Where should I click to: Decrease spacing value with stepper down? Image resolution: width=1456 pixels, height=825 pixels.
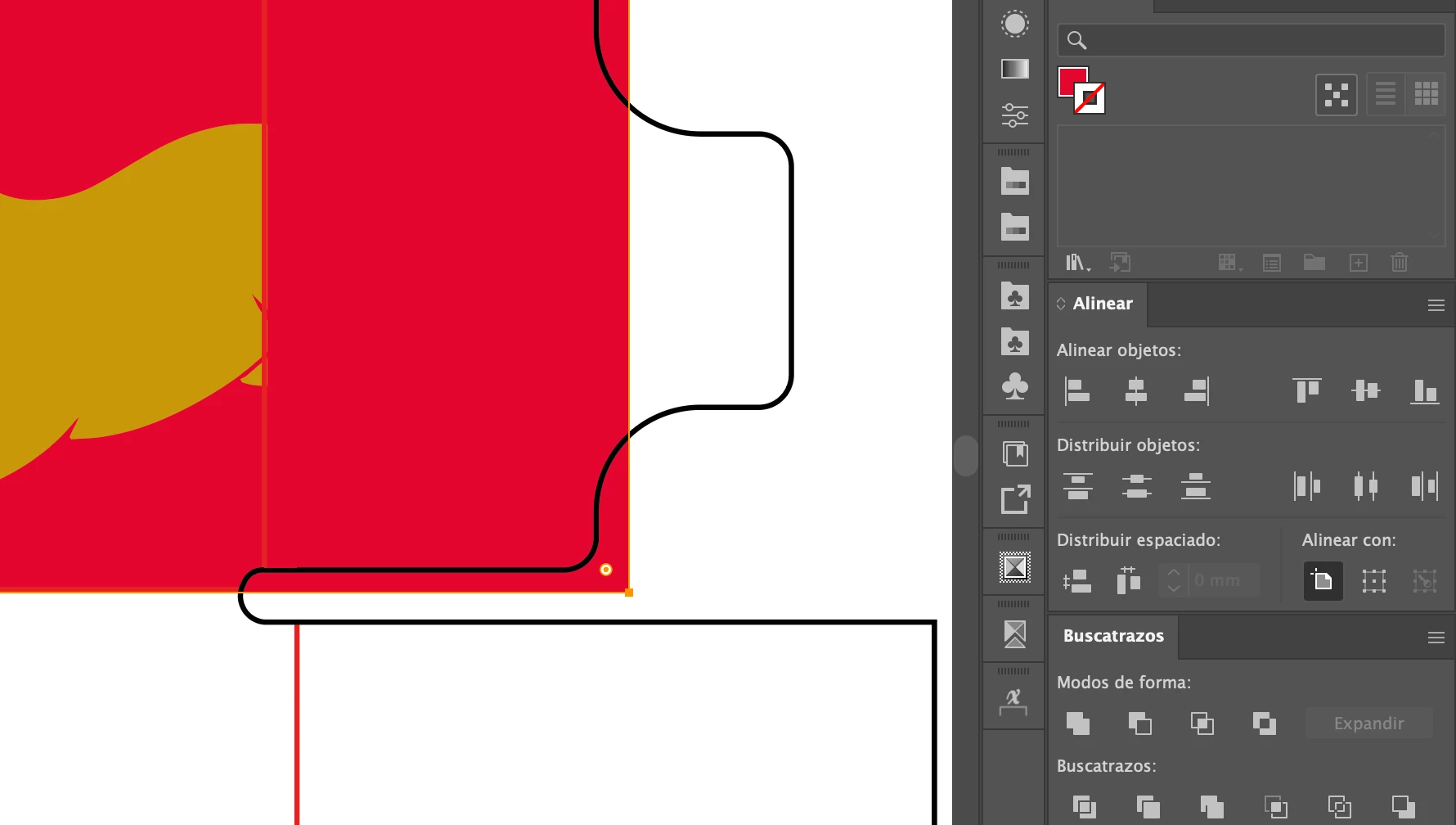pos(1174,588)
